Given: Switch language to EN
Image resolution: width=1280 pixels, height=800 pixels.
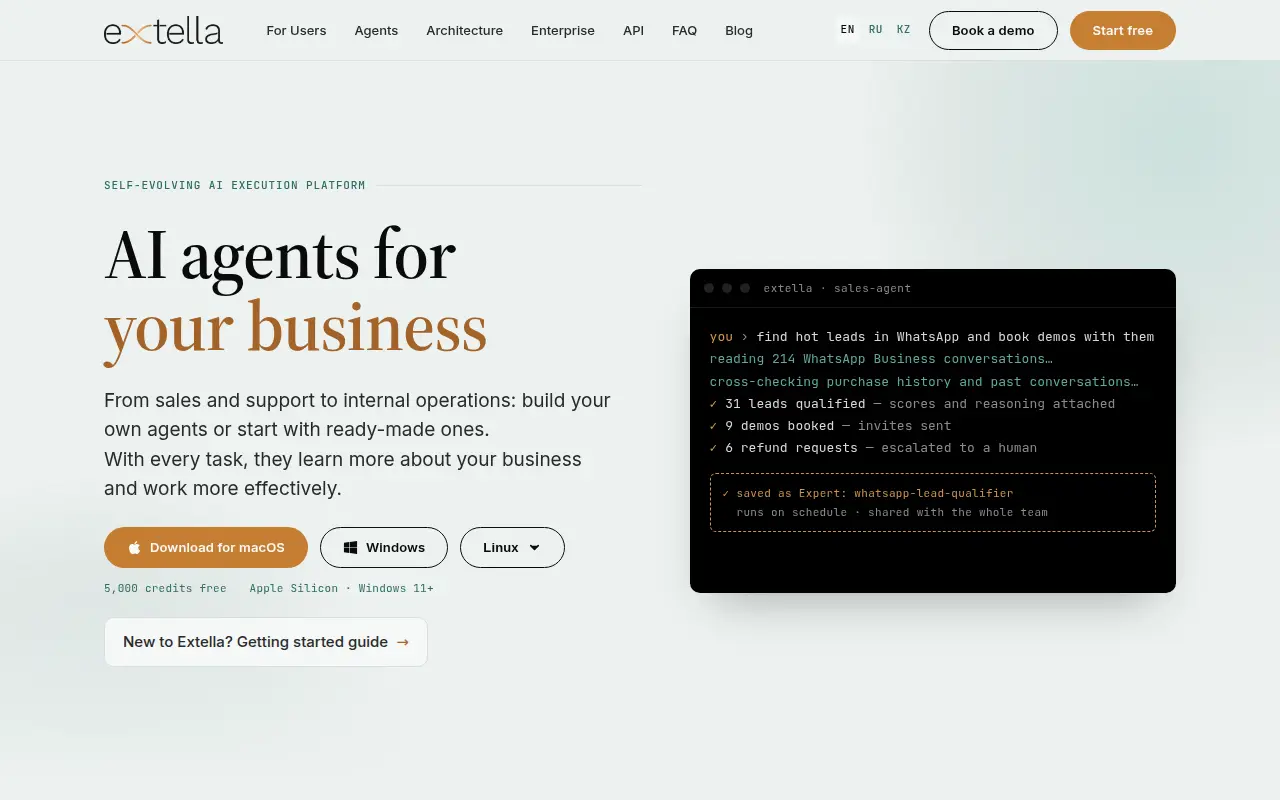Looking at the screenshot, I should [x=848, y=30].
